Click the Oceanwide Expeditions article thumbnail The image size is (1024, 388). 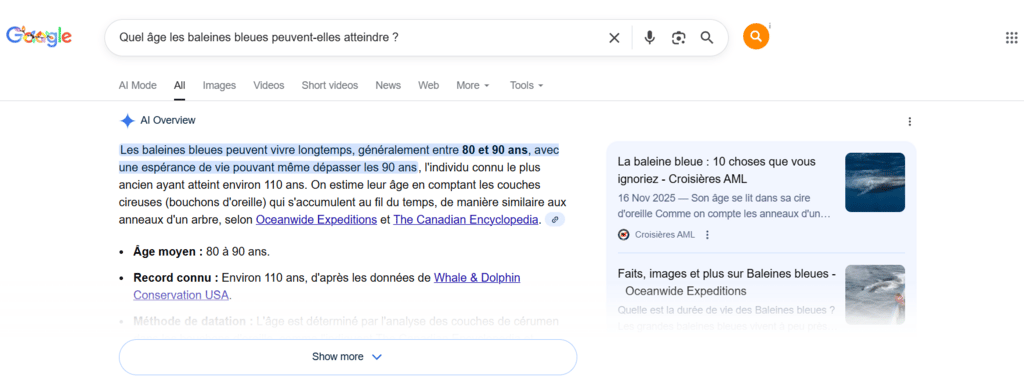[x=874, y=294]
